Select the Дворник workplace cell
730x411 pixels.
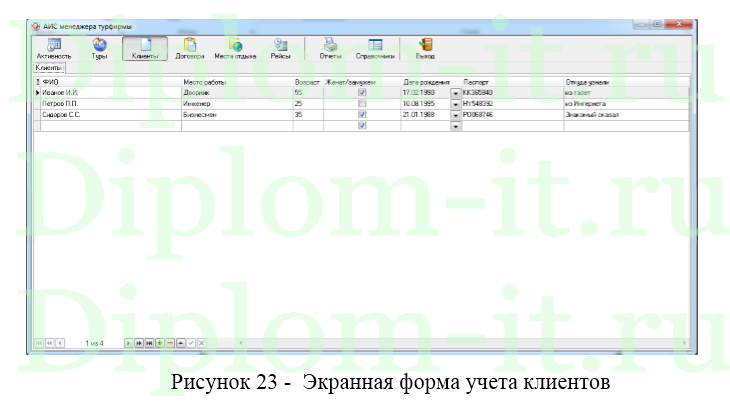tap(237, 93)
